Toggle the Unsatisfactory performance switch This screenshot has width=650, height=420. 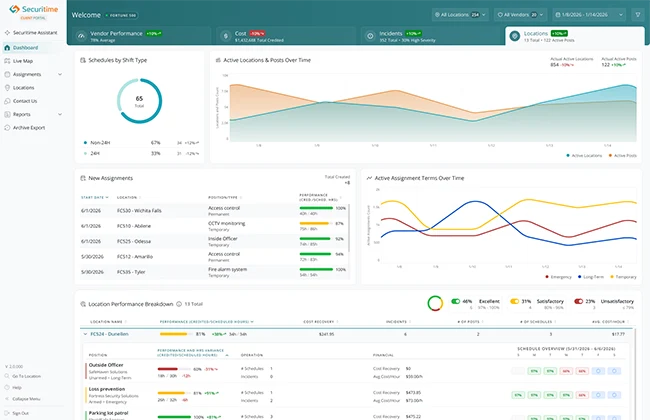click(x=578, y=301)
